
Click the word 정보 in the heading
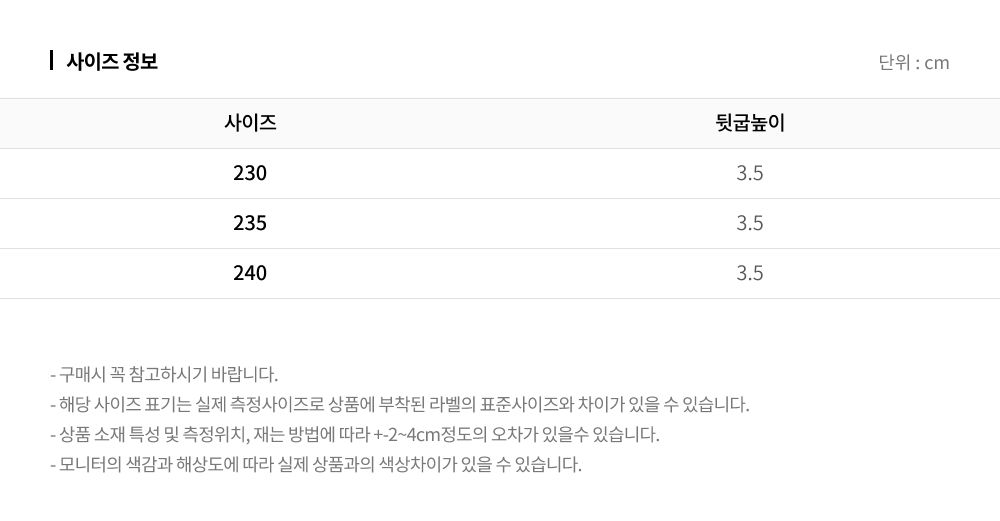142,61
